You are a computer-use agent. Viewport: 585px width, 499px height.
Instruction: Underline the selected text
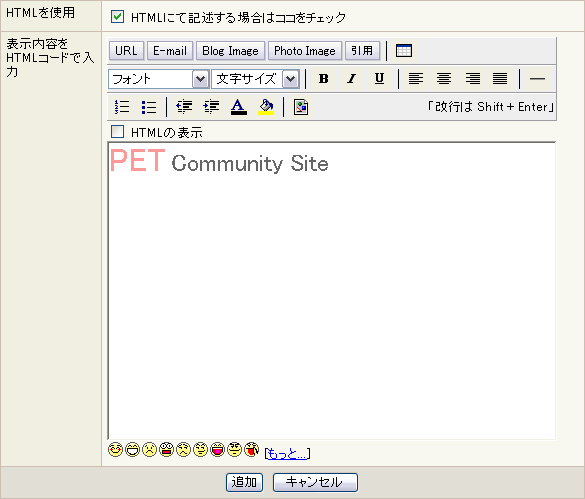coord(379,79)
